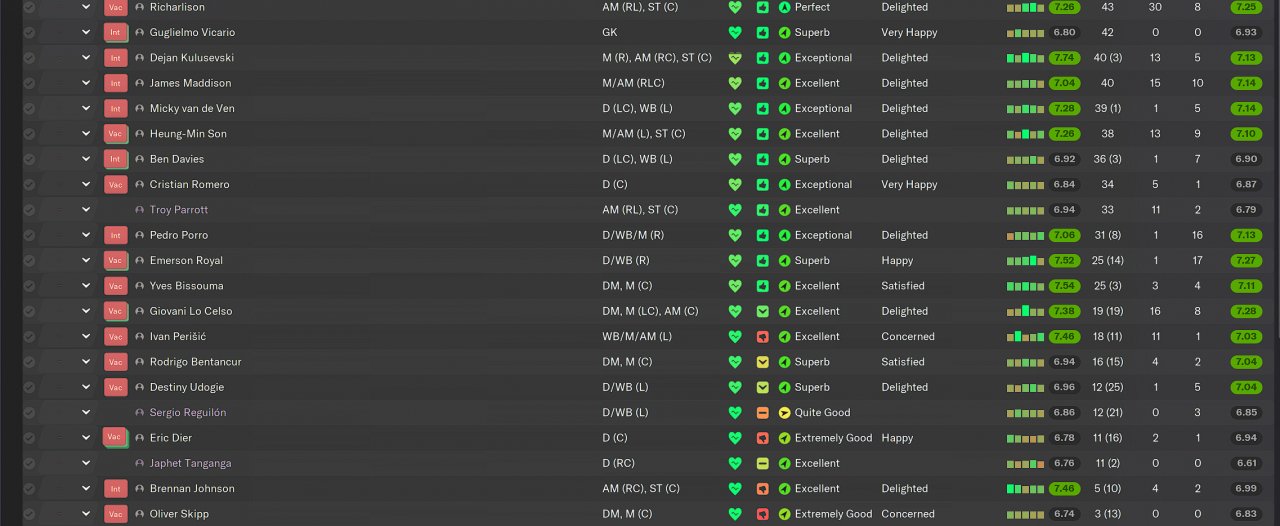Open Destiny Udogie's player name link
The image size is (1280, 526).
(x=187, y=387)
